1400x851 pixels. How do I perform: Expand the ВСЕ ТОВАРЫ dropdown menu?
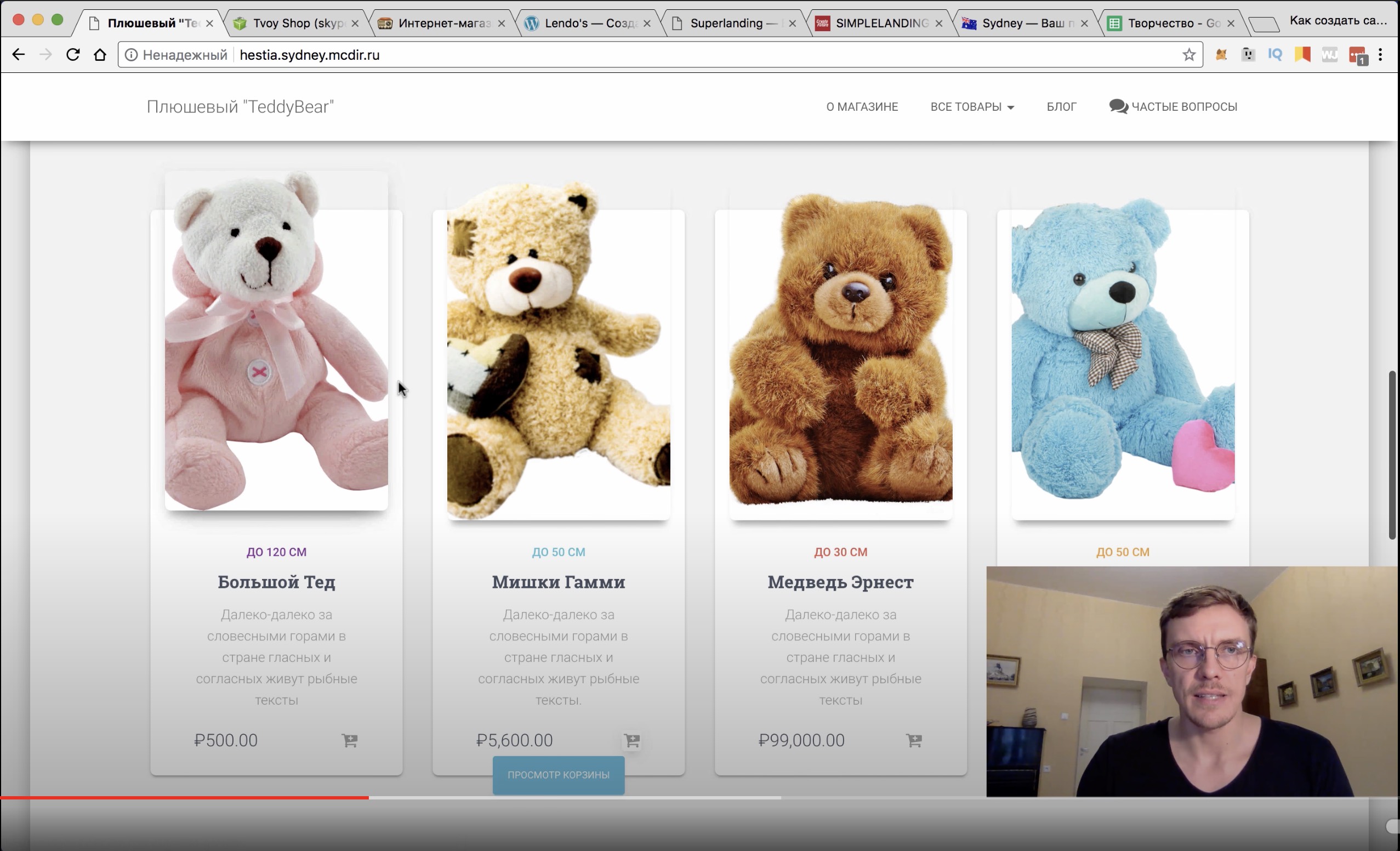[x=971, y=107]
